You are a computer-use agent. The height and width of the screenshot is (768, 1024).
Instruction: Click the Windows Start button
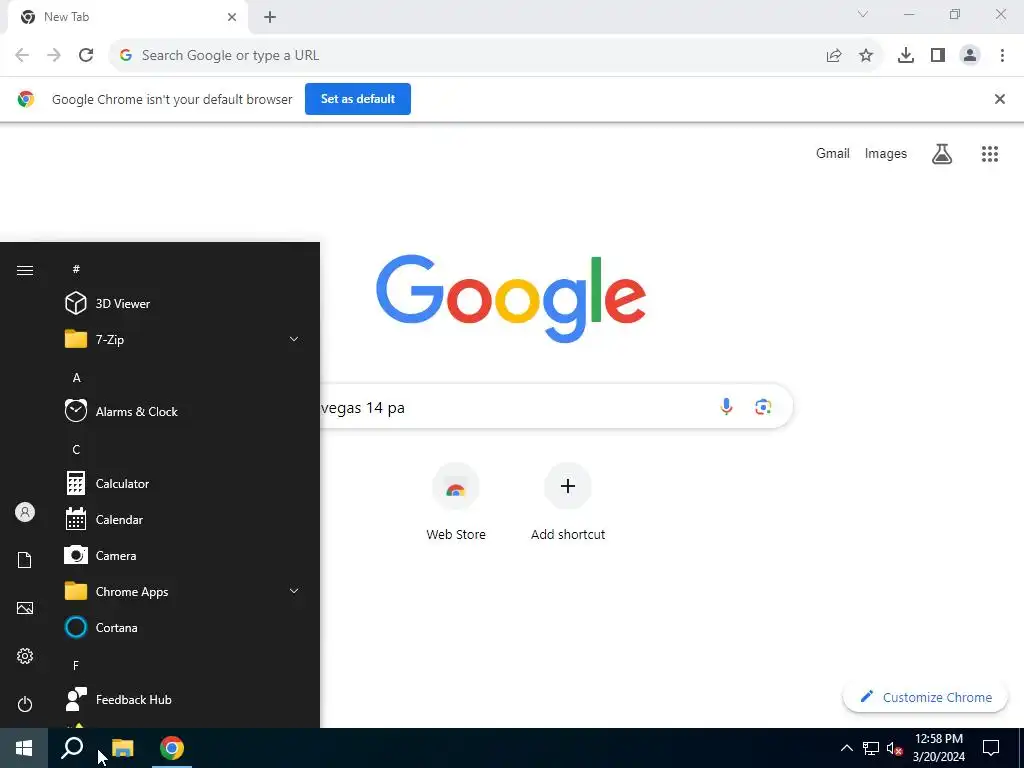point(24,748)
